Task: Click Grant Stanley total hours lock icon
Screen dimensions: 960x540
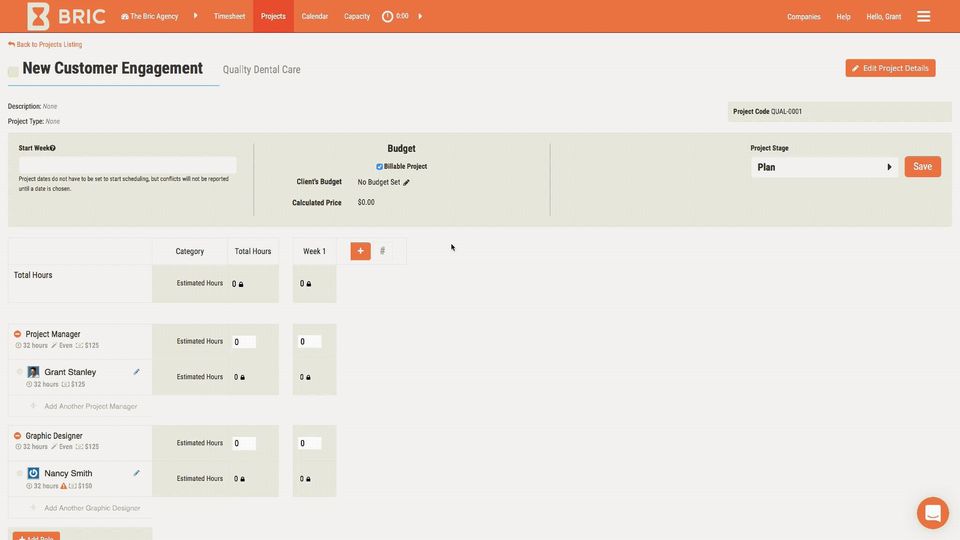Action: pos(242,377)
